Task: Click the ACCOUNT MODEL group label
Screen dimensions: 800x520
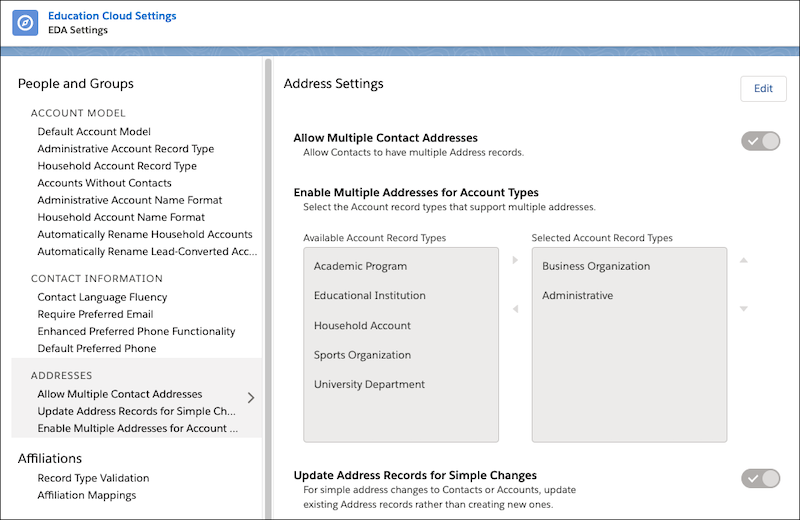Action: [78, 113]
